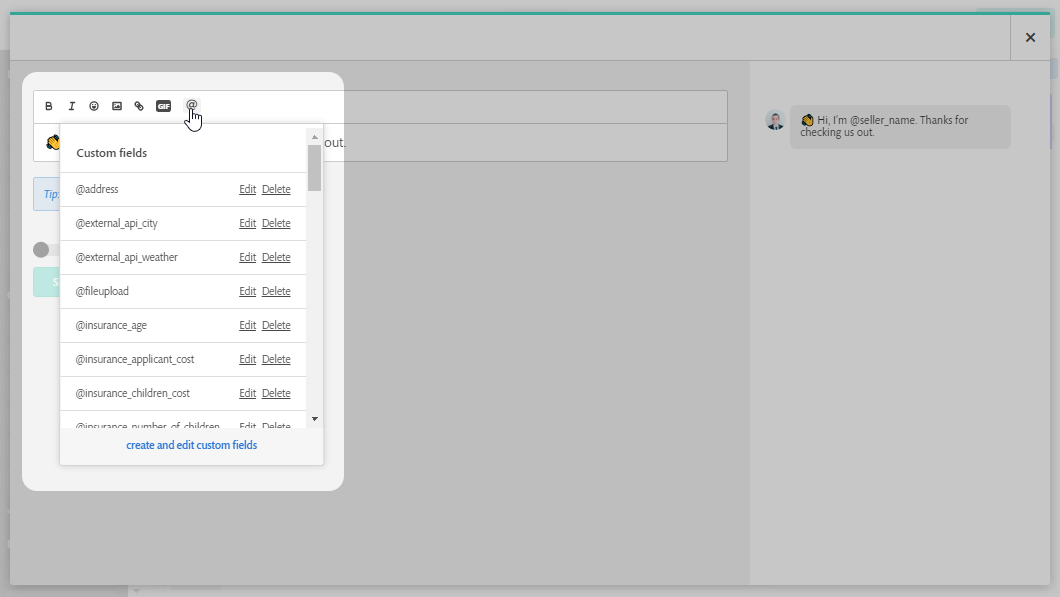Toggle italic text formatting
Screen dimensions: 1060x597
pyautogui.click(x=71, y=105)
